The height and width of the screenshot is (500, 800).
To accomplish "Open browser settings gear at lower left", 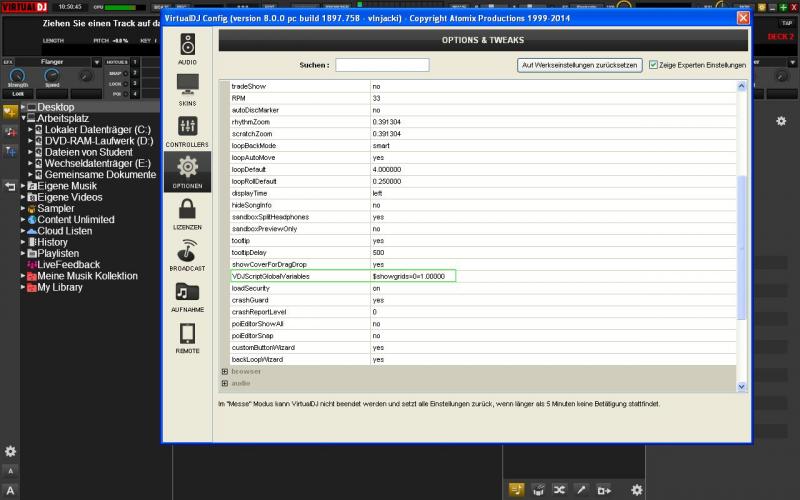I will (x=10, y=451).
